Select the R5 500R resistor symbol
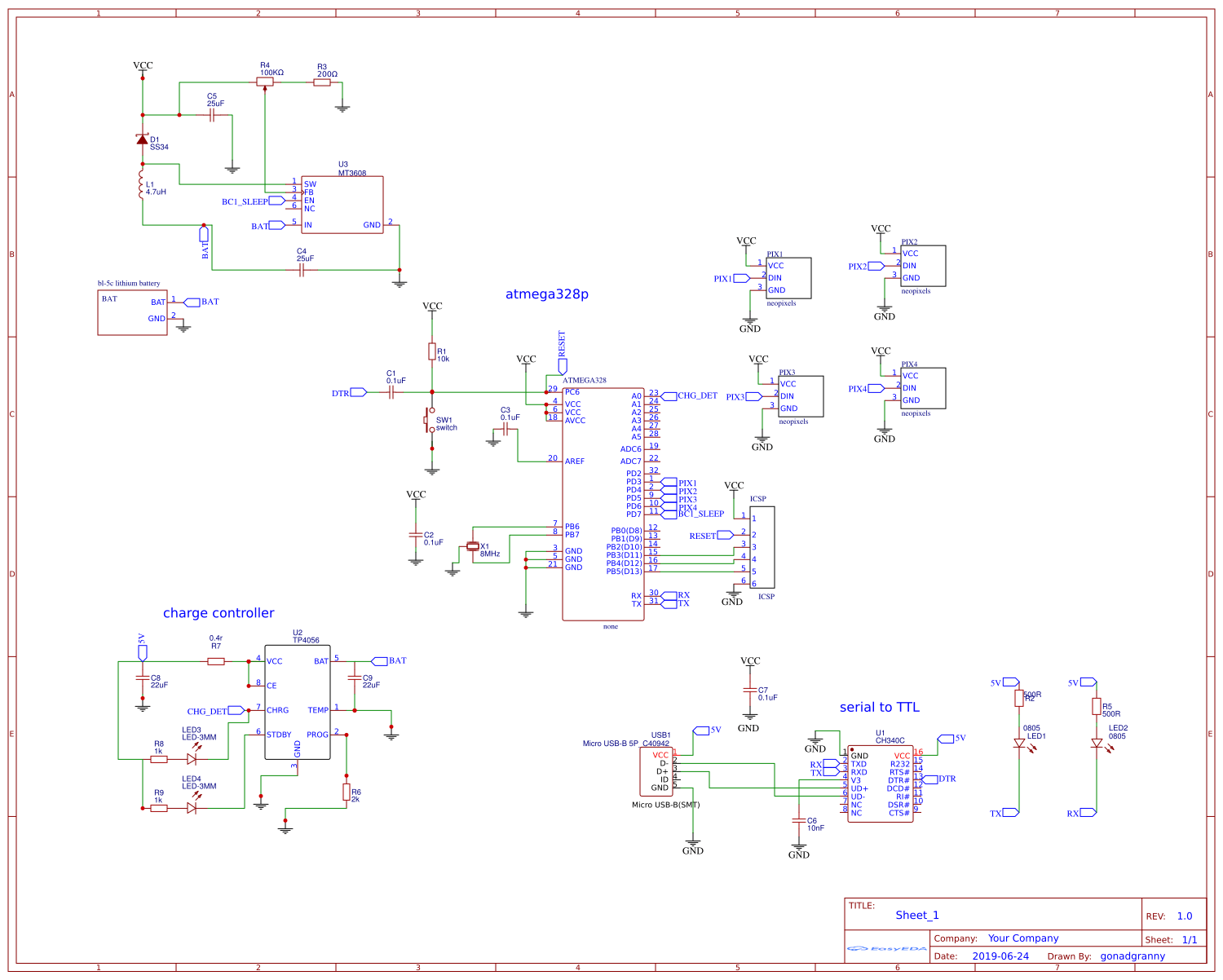This screenshot has width=1223, height=980. 1097,706
